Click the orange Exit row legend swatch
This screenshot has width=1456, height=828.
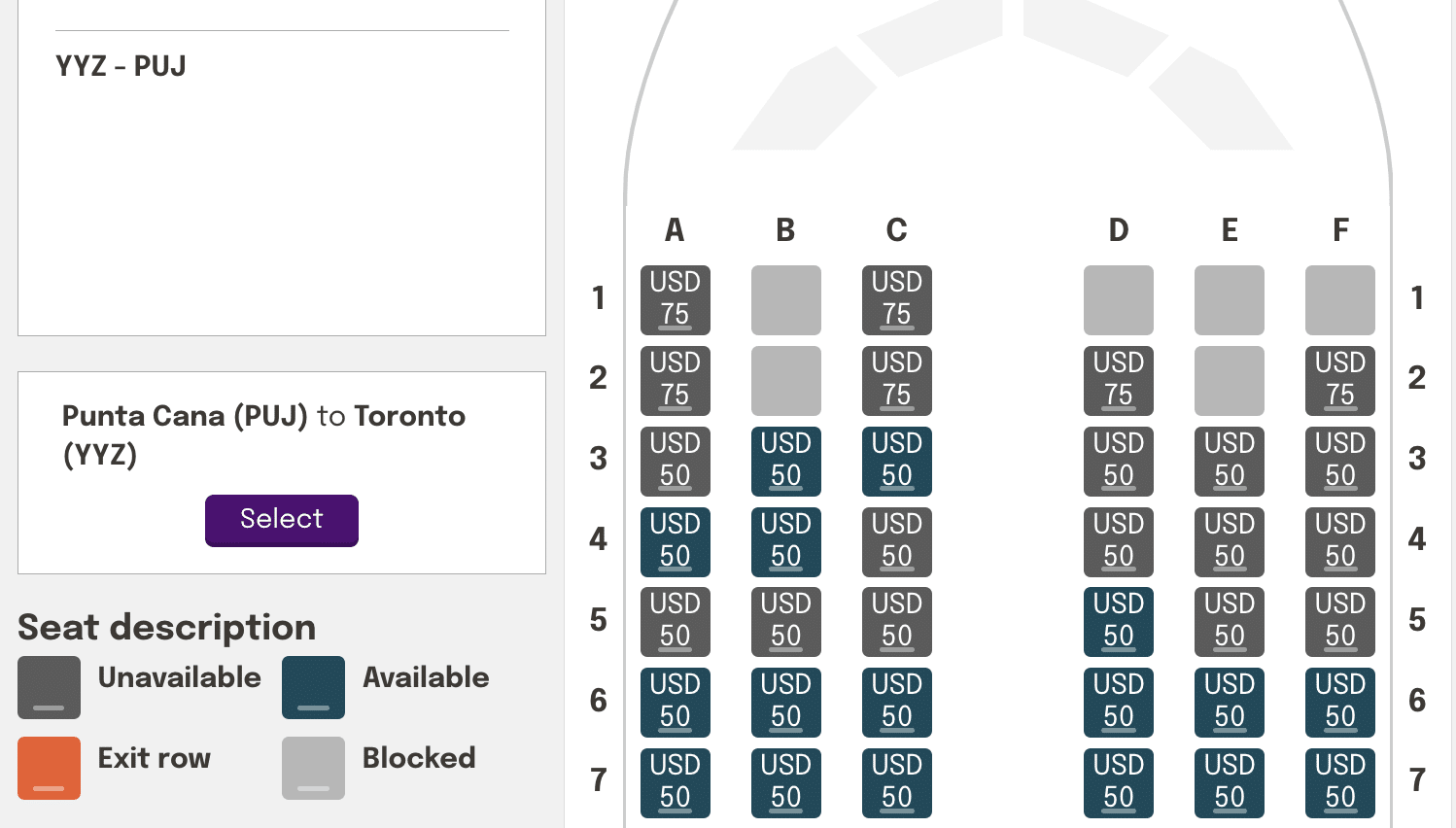pyautogui.click(x=49, y=768)
